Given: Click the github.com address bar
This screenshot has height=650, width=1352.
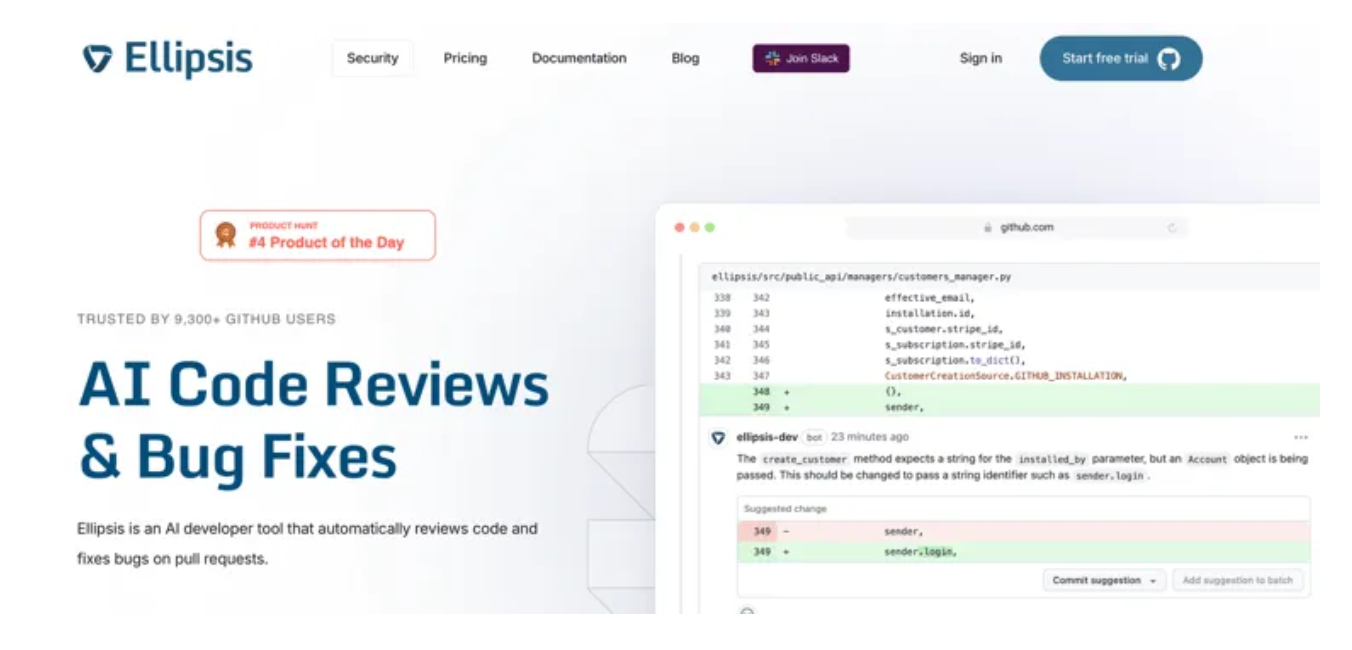Looking at the screenshot, I should tap(1017, 227).
